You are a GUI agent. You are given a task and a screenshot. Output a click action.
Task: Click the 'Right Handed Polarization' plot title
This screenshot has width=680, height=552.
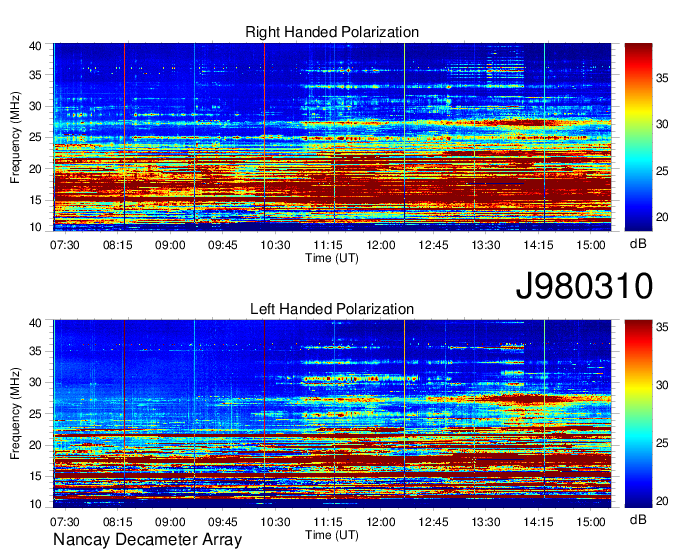click(x=332, y=32)
